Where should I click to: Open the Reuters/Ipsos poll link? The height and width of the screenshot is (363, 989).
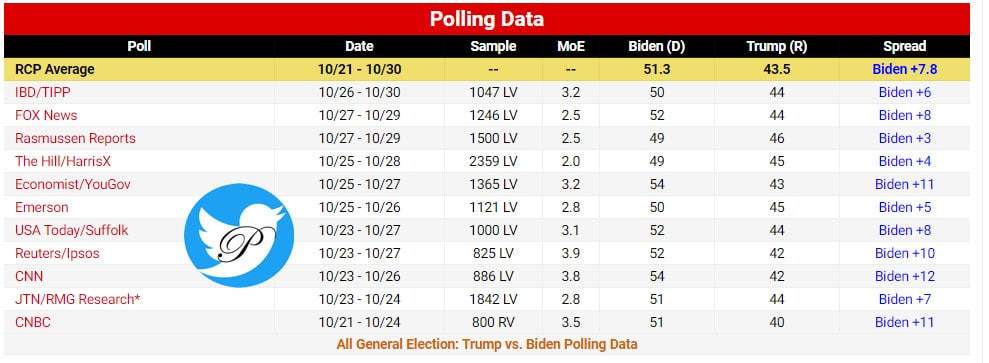pos(57,253)
